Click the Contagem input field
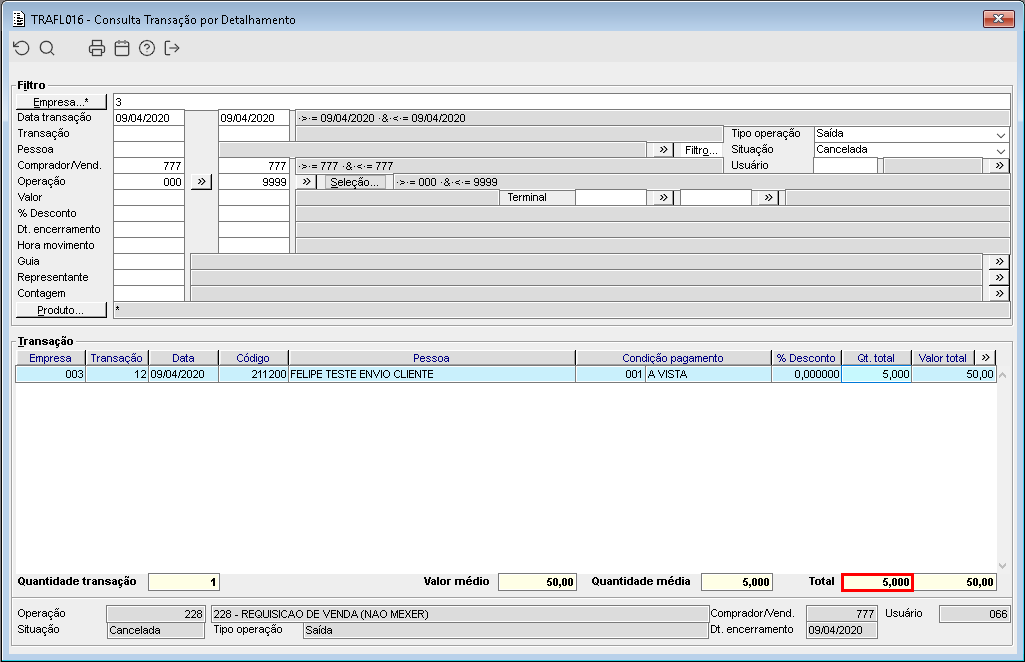 149,293
